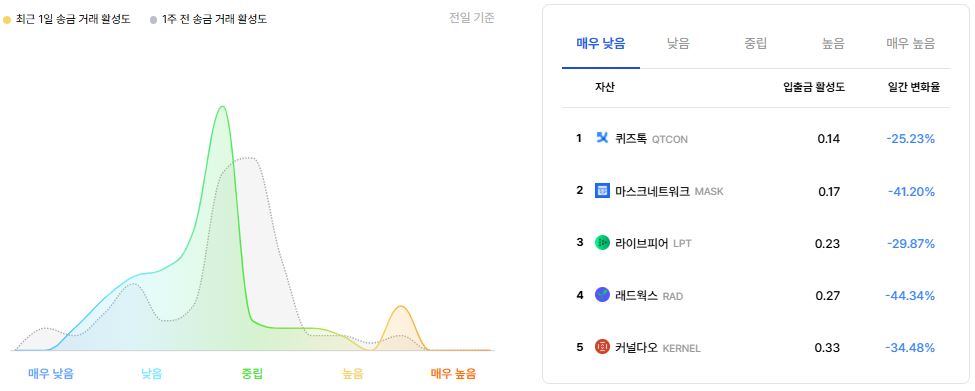Open the 중립 tab
The width and height of the screenshot is (975, 391).
pos(756,44)
